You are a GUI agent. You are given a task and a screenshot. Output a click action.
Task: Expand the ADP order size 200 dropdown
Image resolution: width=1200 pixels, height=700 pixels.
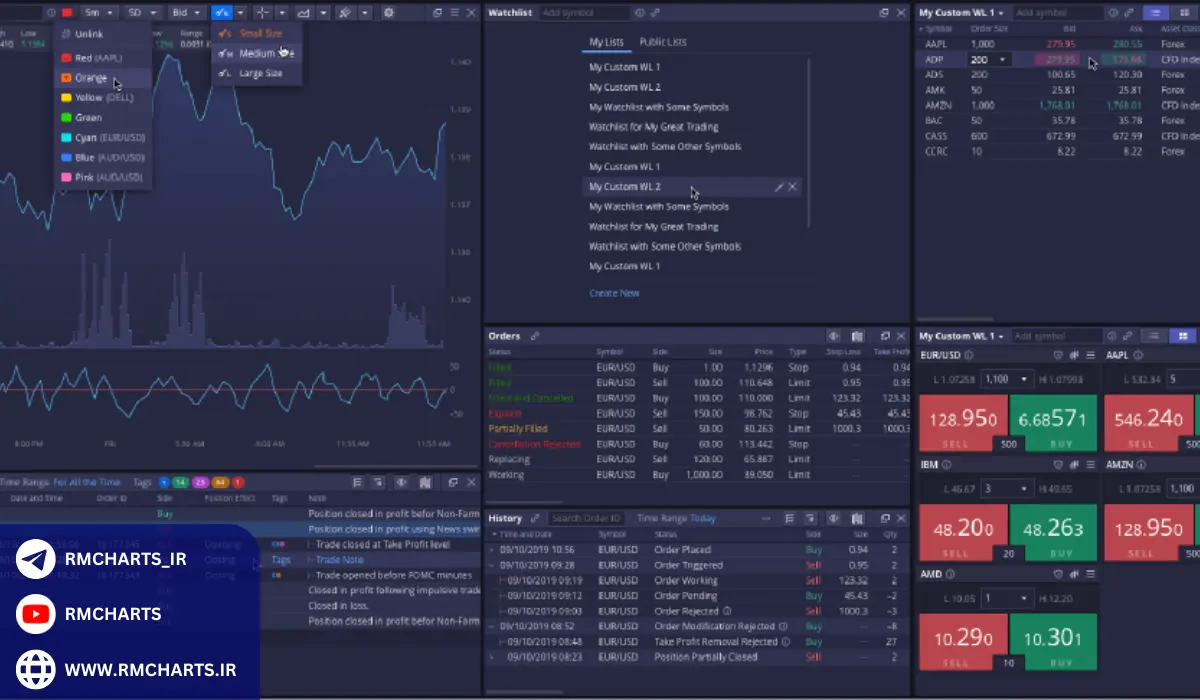1002,60
